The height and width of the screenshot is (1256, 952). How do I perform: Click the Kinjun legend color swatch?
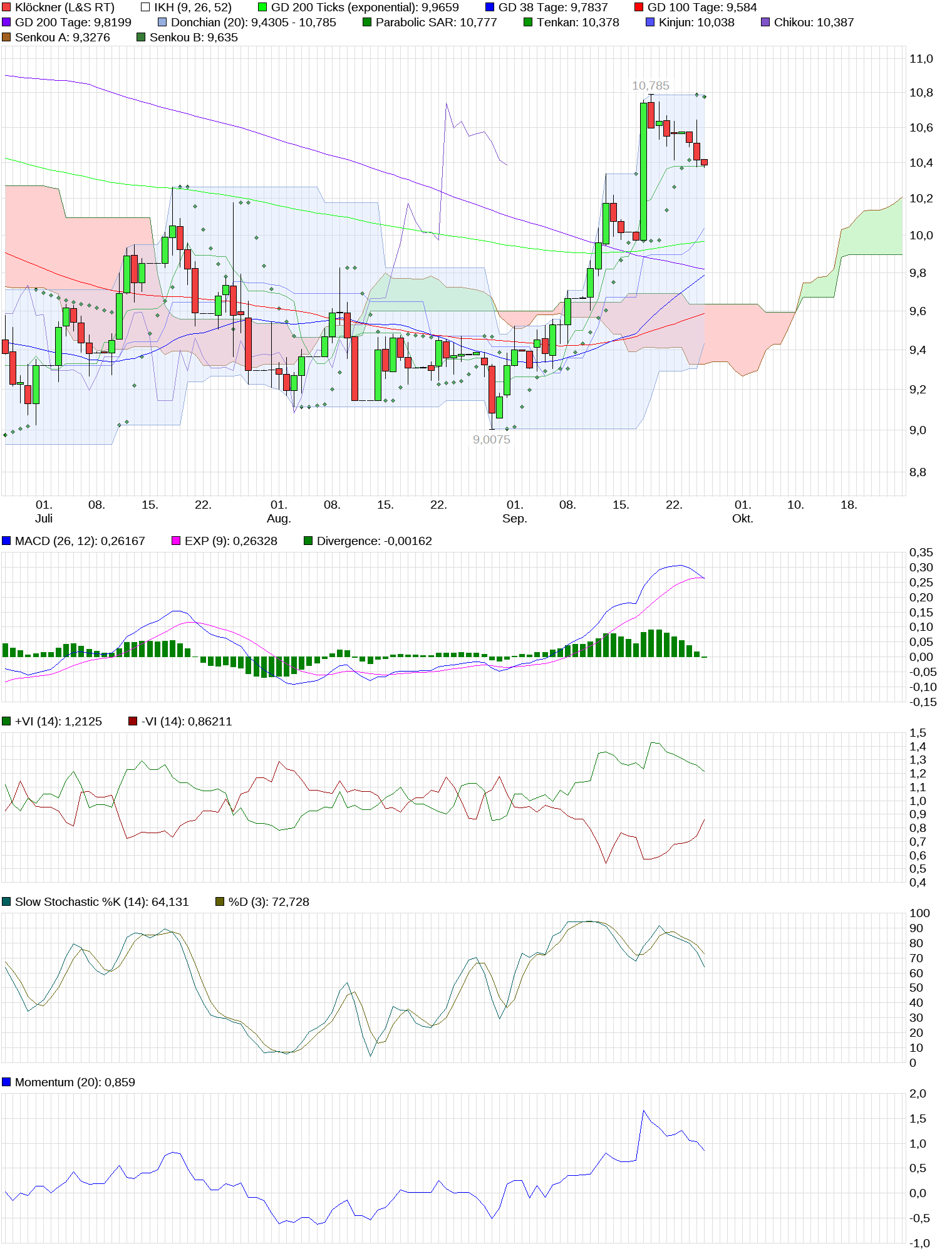click(650, 23)
